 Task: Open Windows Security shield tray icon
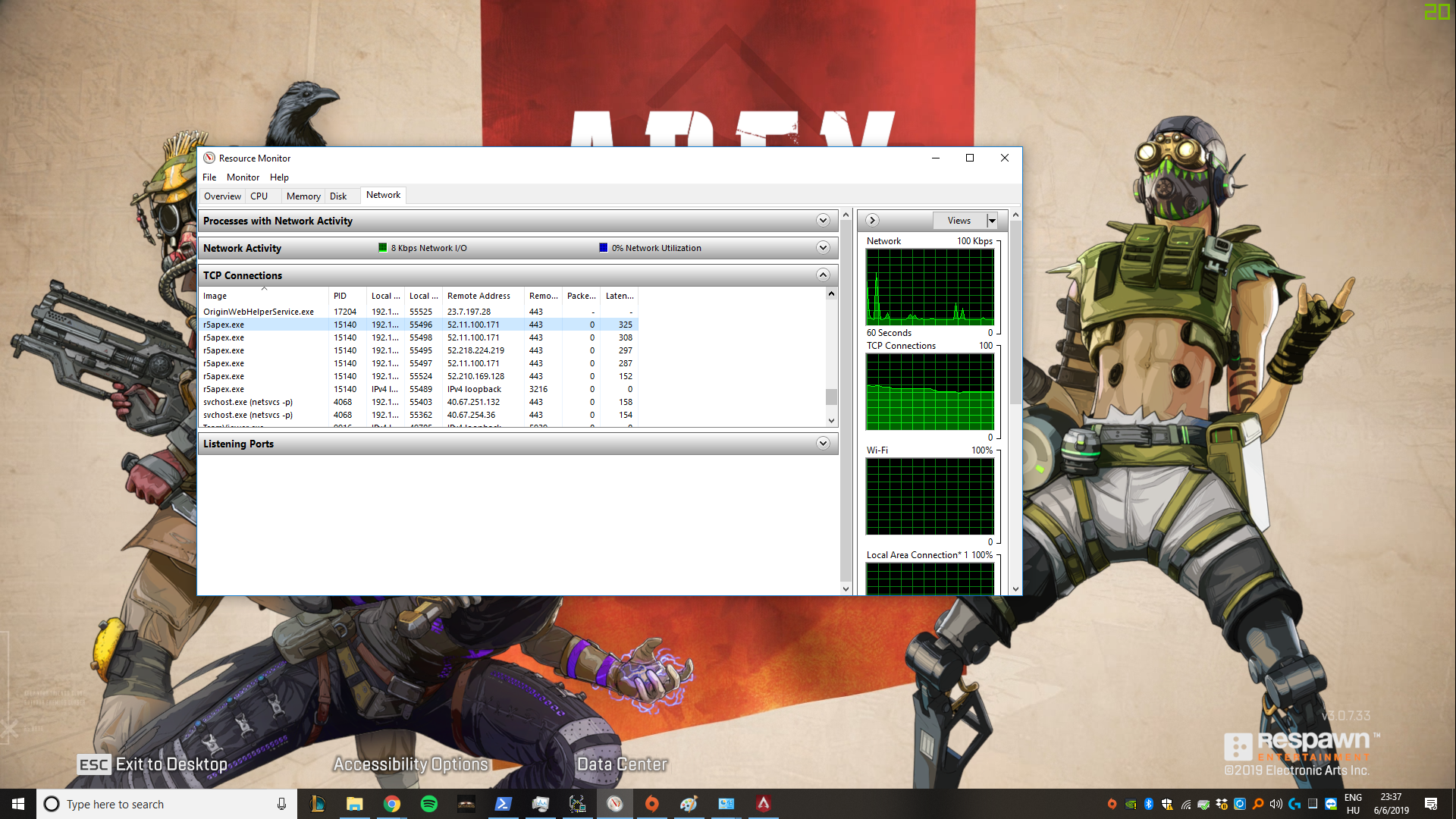tap(1167, 804)
